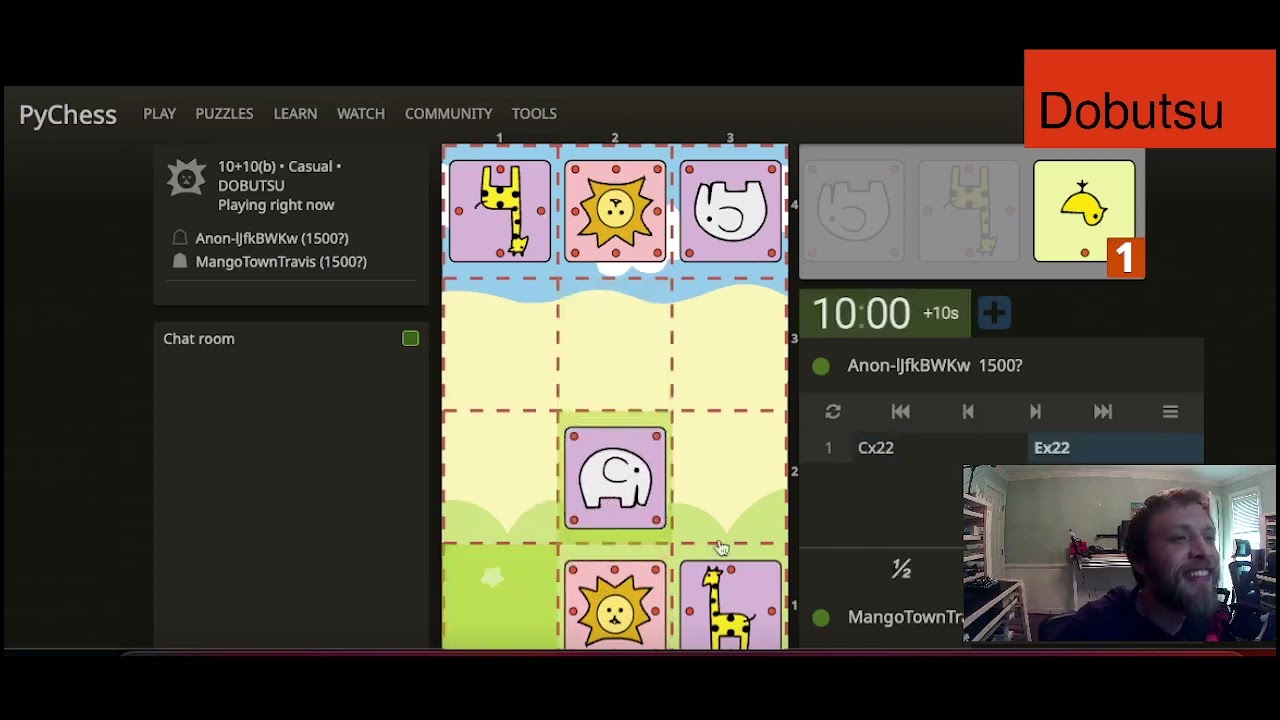
Task: Click the empty middle square in row 3
Action: pyautogui.click(x=615, y=345)
